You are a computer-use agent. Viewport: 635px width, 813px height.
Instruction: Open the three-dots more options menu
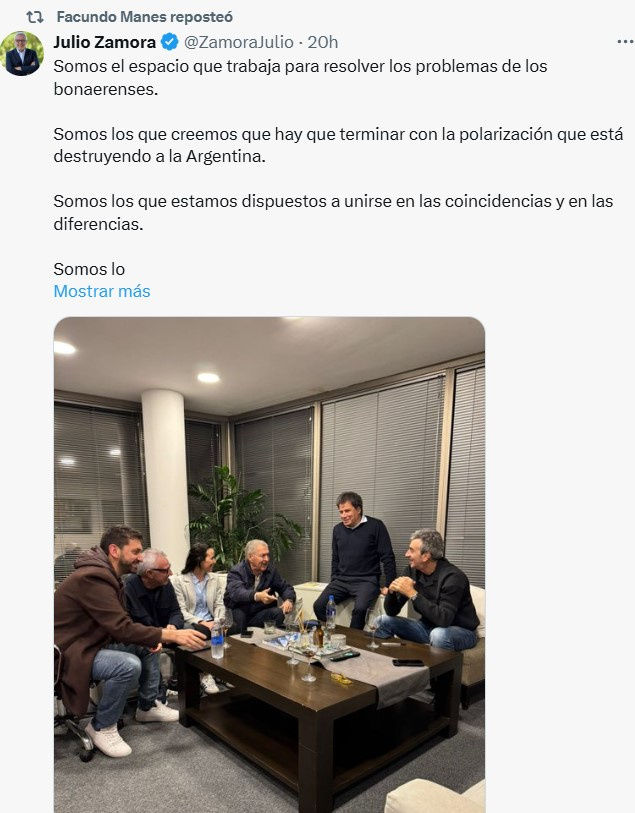tap(625, 41)
